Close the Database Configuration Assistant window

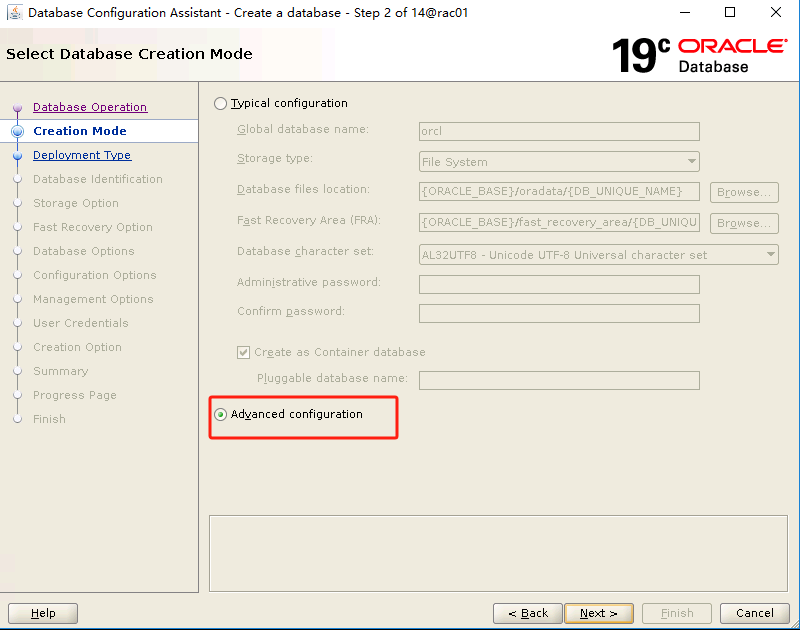click(x=776, y=12)
